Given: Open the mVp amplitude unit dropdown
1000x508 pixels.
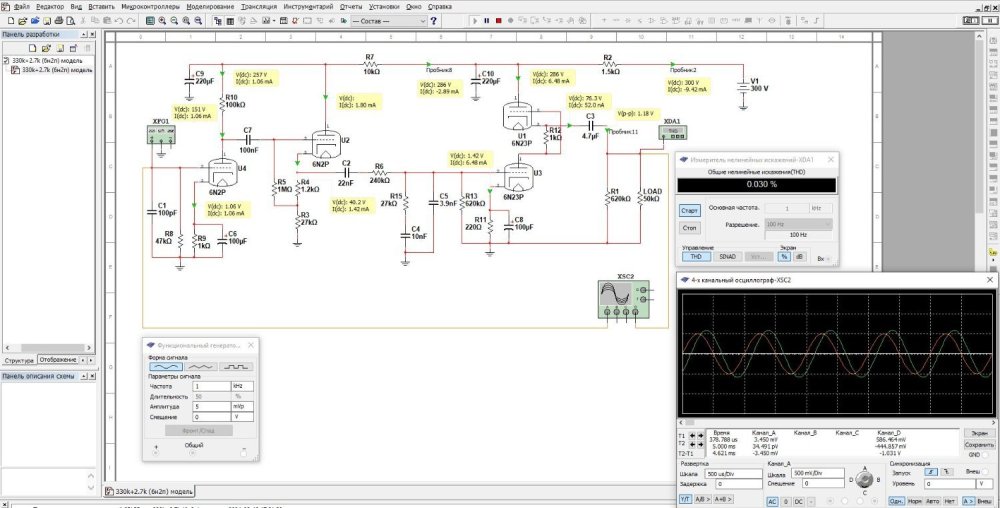Looking at the screenshot, I should point(241,406).
